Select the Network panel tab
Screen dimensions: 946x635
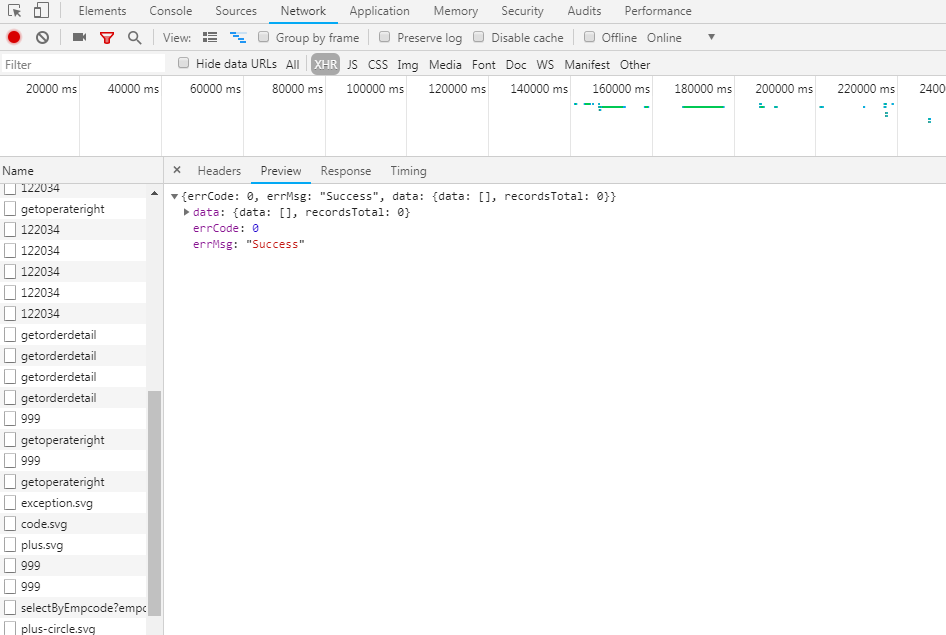pos(303,11)
